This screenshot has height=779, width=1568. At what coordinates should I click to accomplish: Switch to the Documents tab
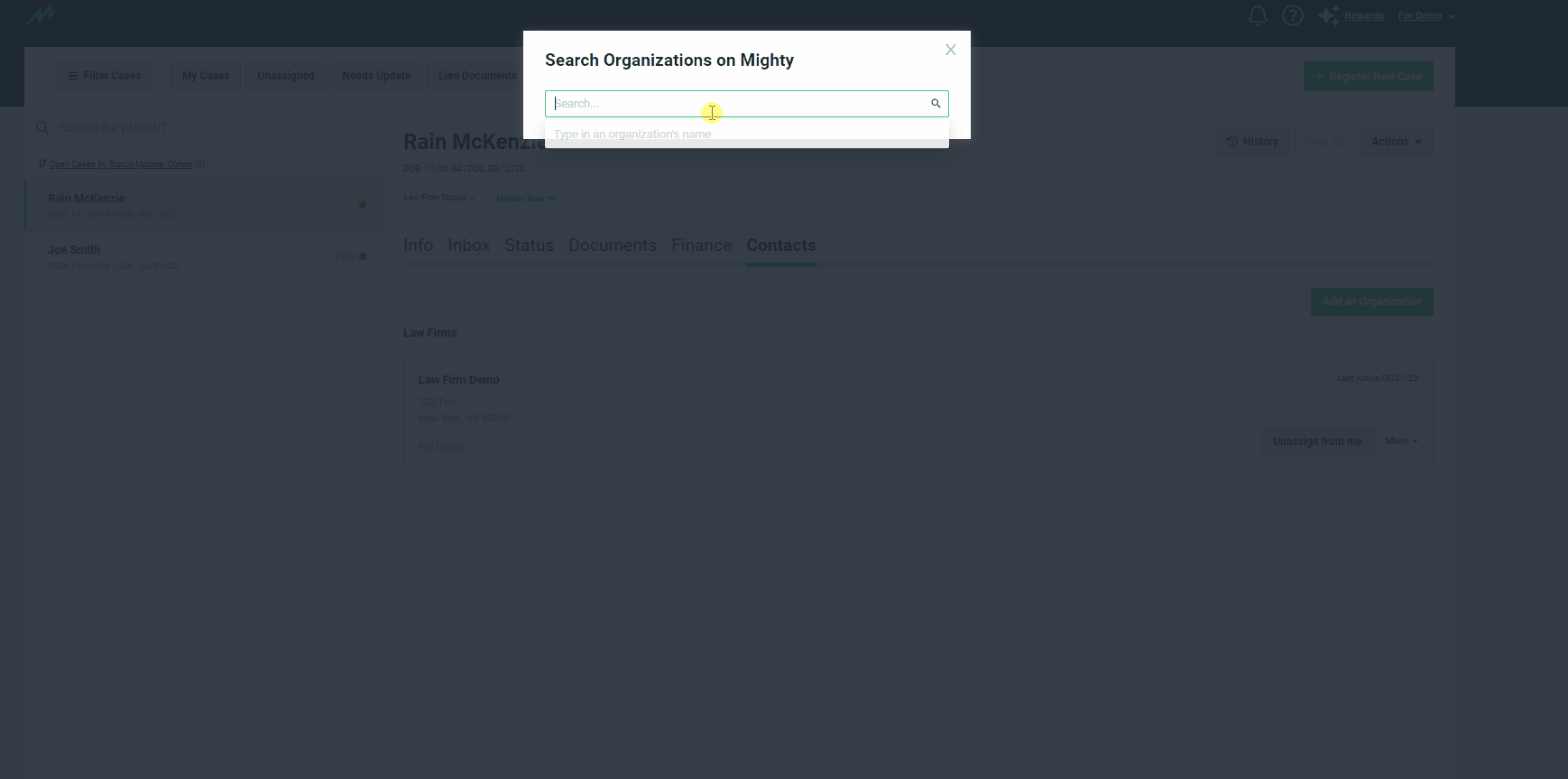(x=613, y=246)
